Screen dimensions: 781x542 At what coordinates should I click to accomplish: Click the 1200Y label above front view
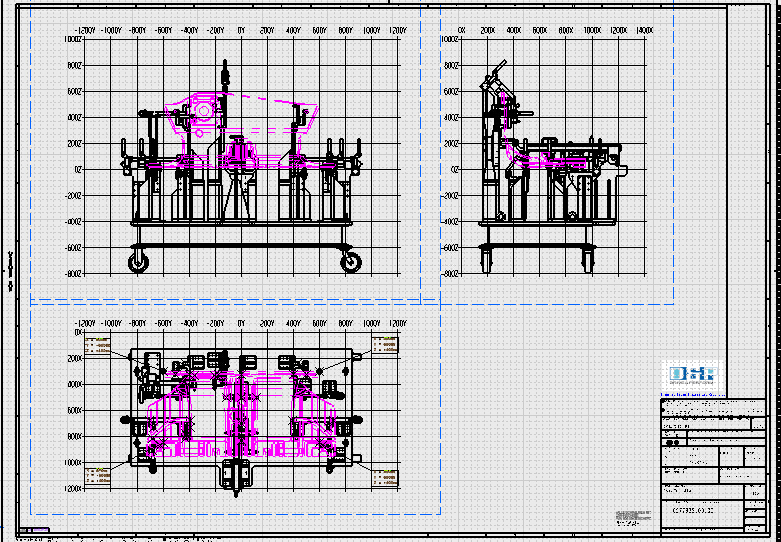coord(397,31)
